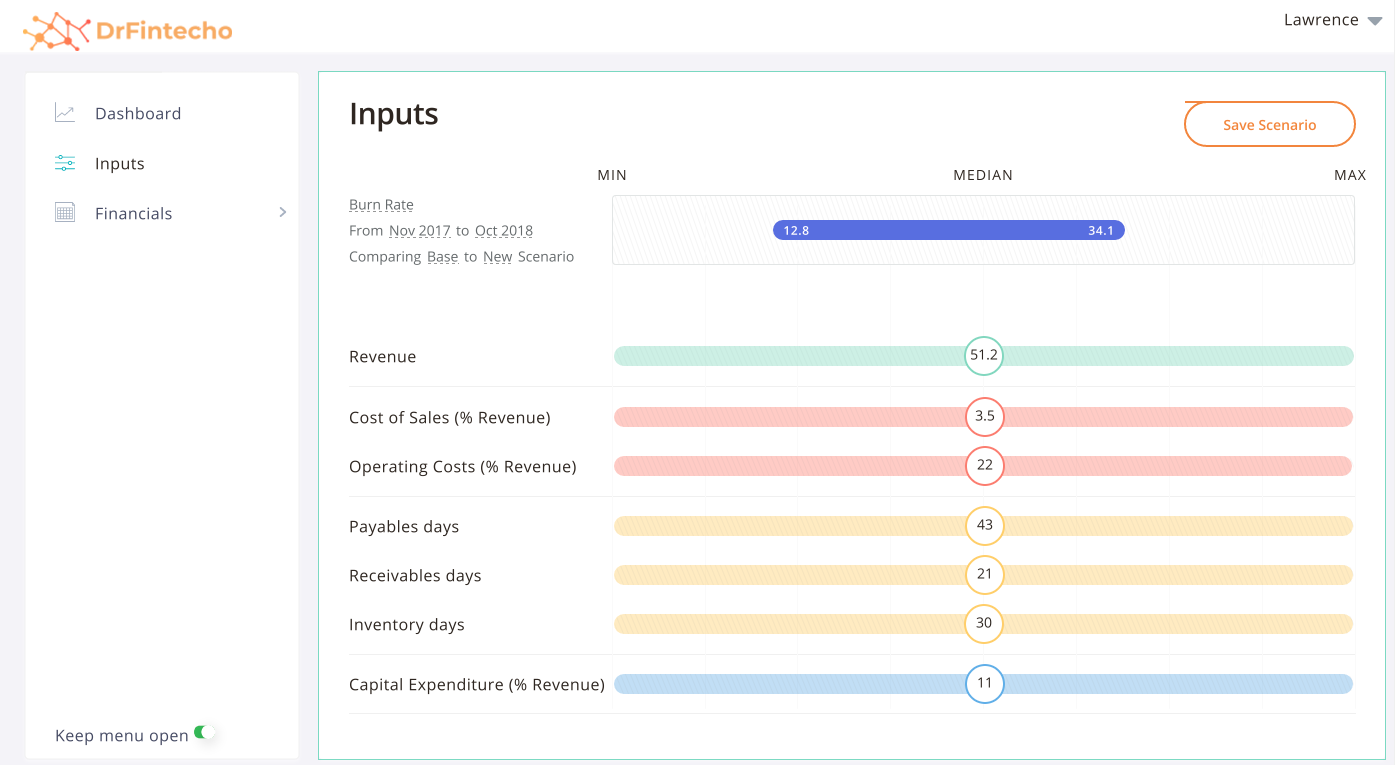Image resolution: width=1395 pixels, height=765 pixels.
Task: Select the Inputs sliders icon
Action: click(x=64, y=162)
